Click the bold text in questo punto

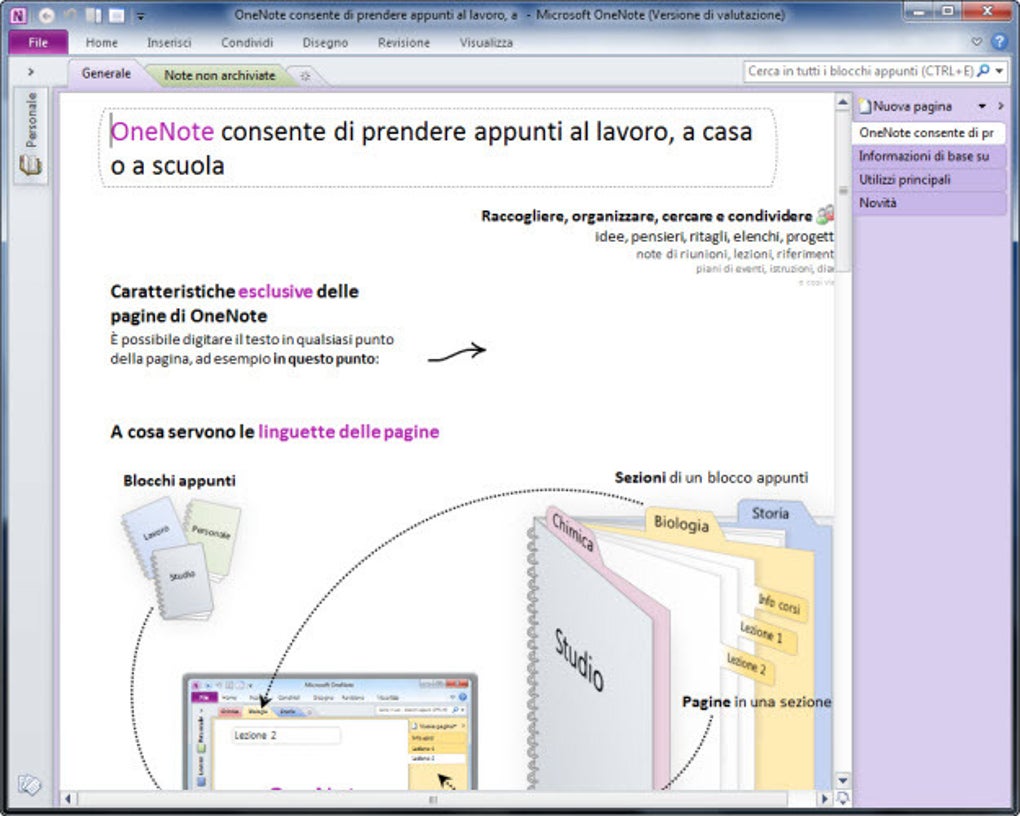pos(325,359)
